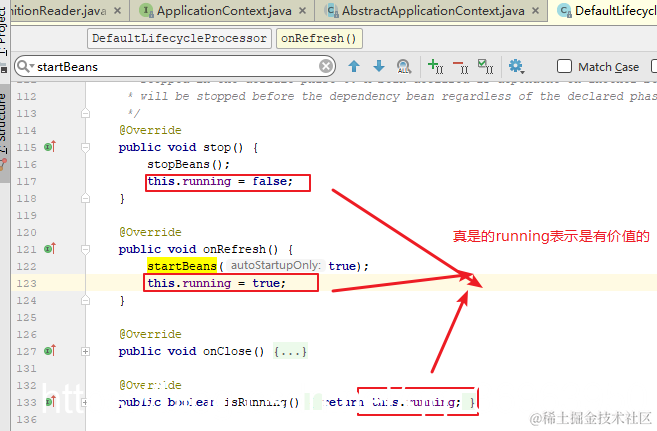The height and width of the screenshot is (431, 657).
Task: Click @Override annotation on line 120
Action: pos(150,232)
